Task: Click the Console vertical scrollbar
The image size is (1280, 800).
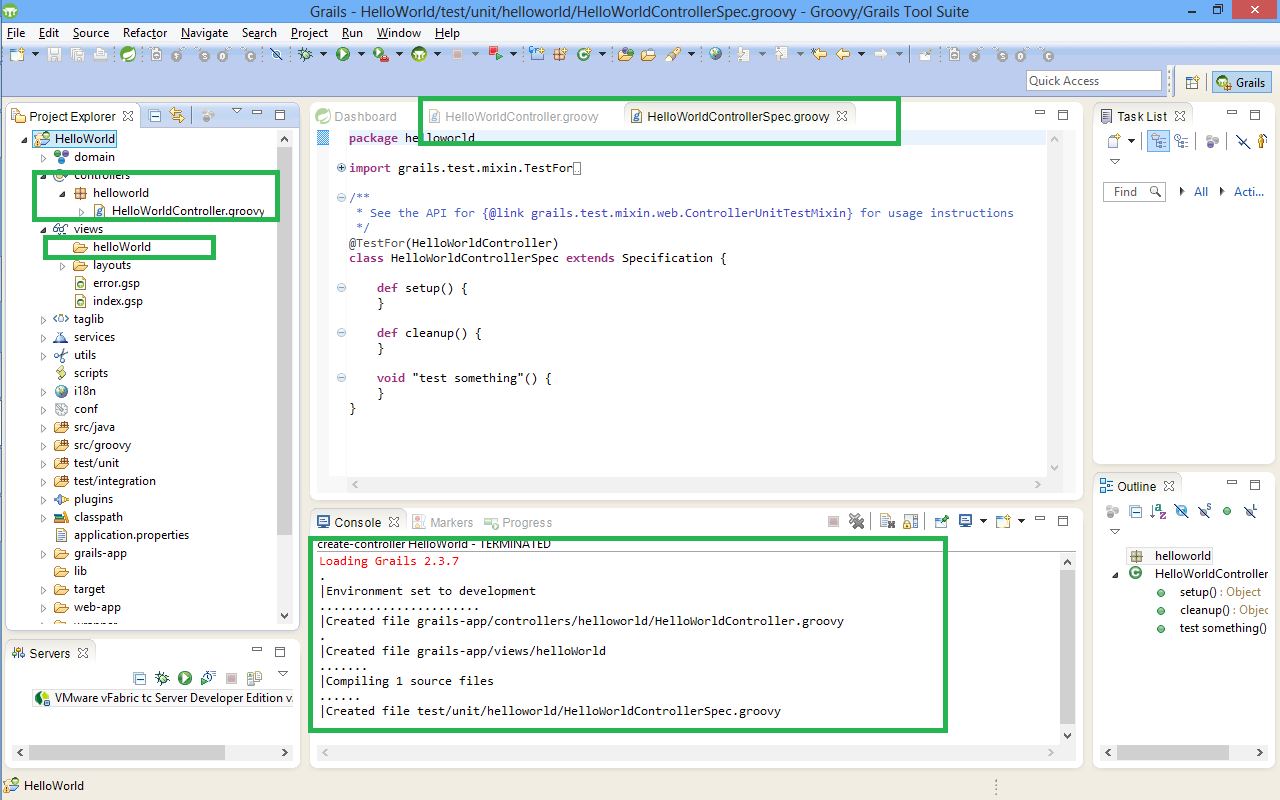Action: point(1066,646)
